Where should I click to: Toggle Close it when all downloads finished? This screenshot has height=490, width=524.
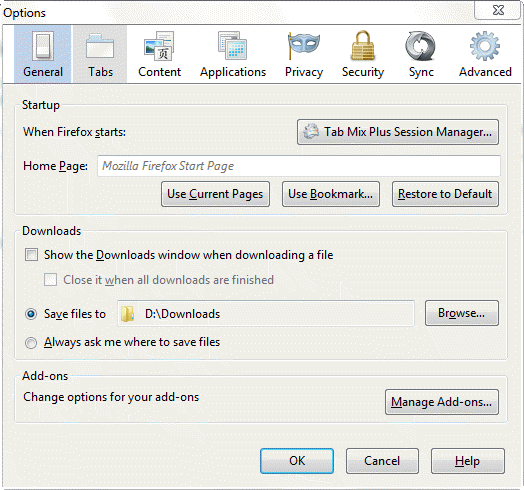(50, 280)
